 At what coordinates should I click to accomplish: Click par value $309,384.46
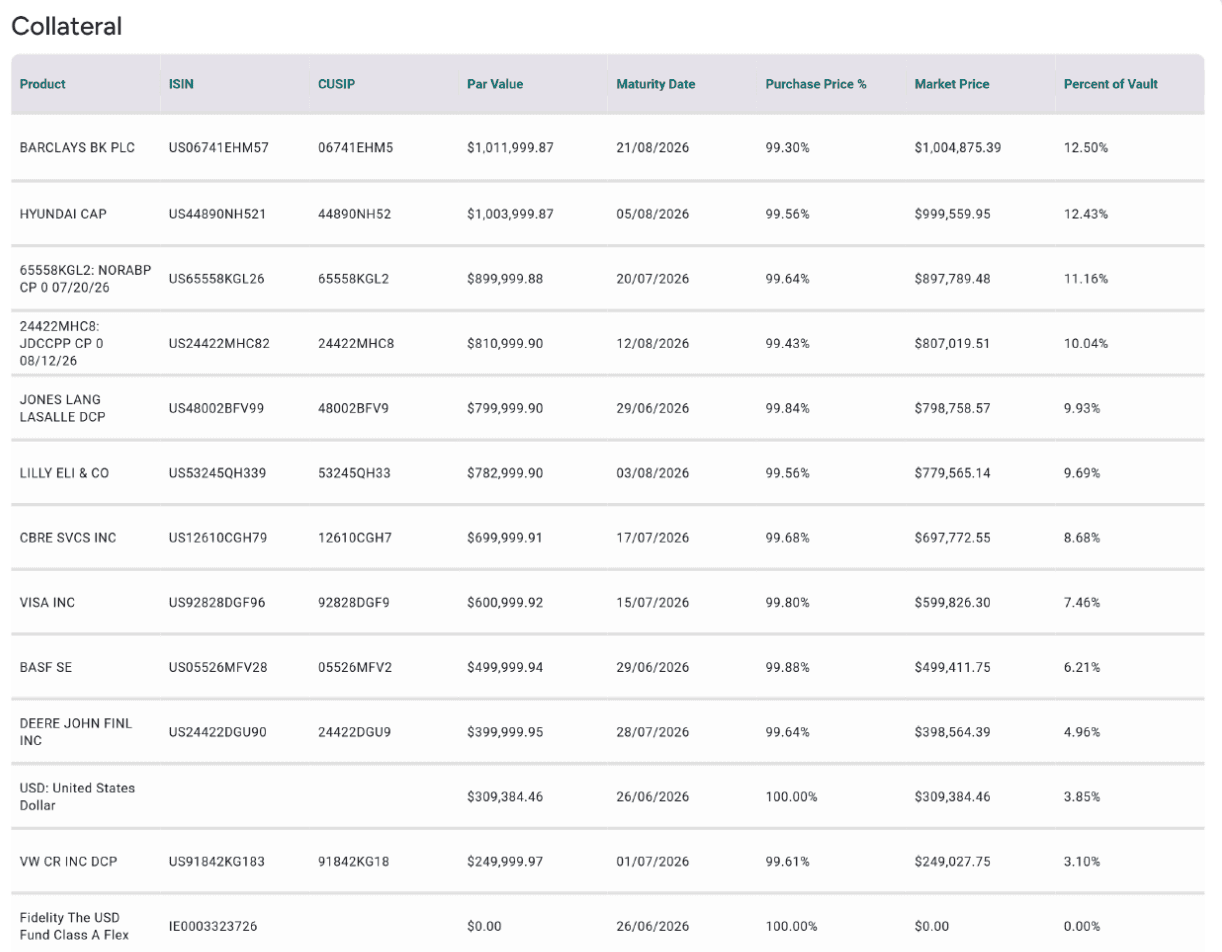tap(505, 797)
